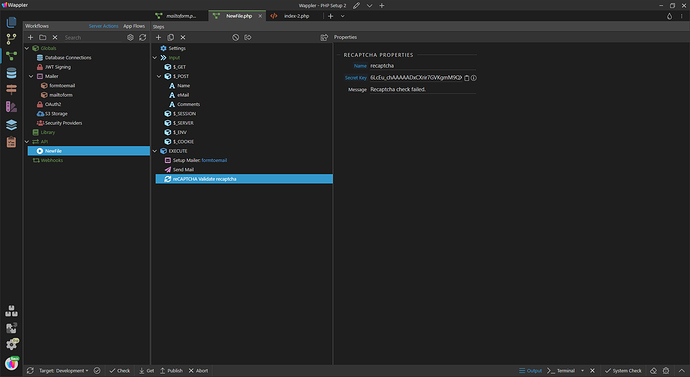Open the Terminal dropdown arrow
This screenshot has height=377, width=690.
(582, 370)
